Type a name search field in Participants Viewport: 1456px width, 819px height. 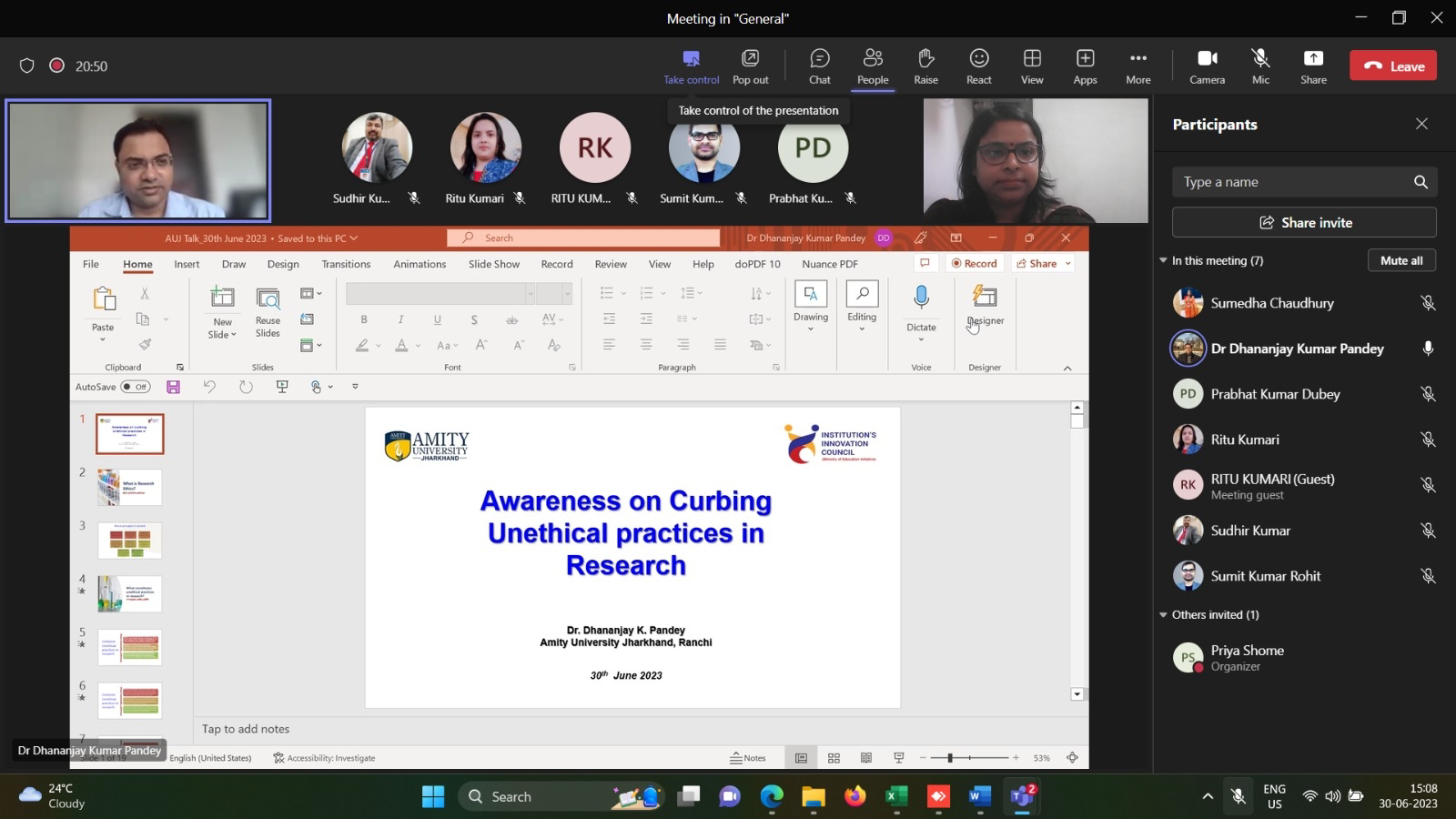[1304, 182]
